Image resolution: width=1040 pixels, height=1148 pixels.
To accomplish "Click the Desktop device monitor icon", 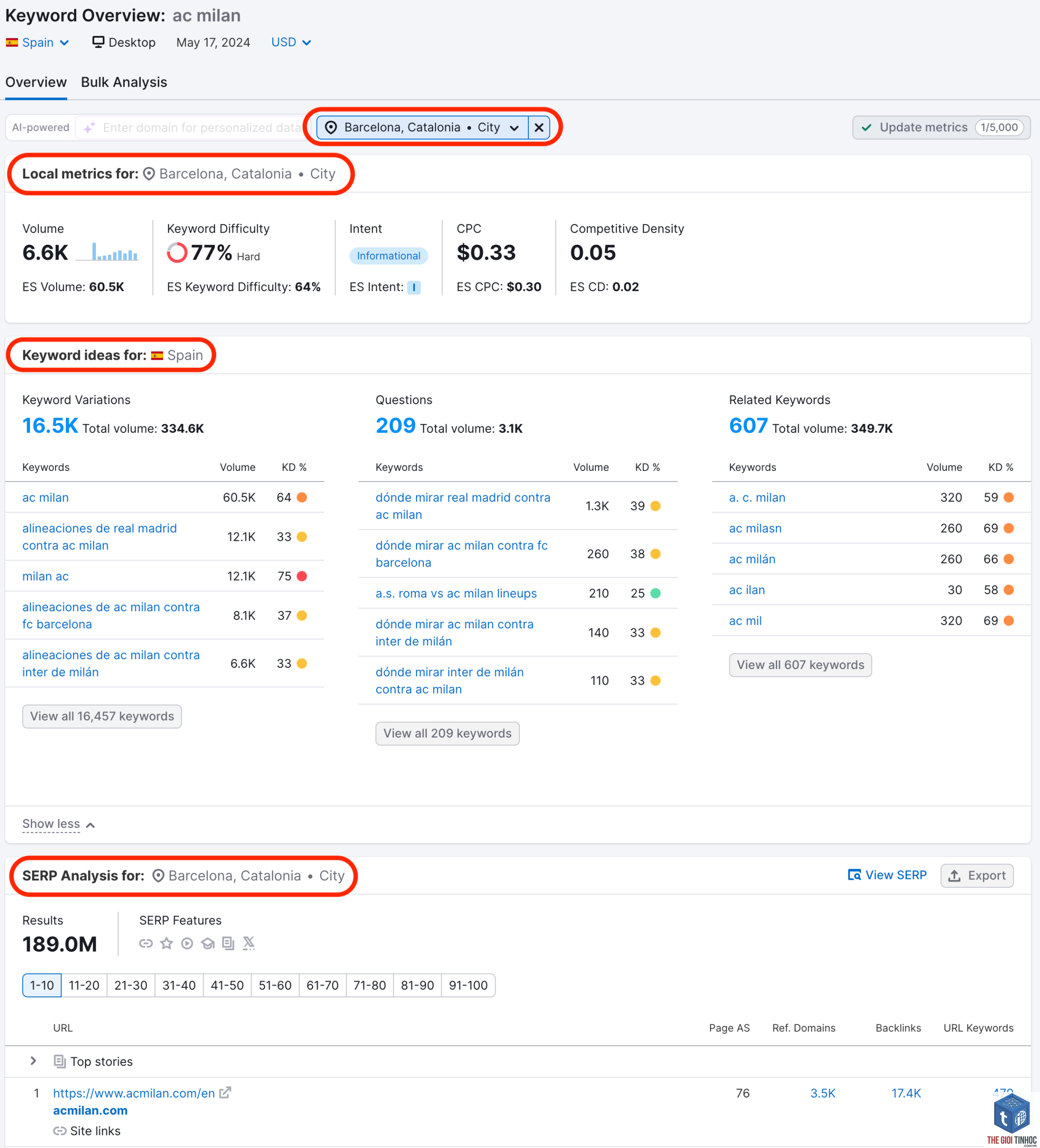I will point(98,42).
